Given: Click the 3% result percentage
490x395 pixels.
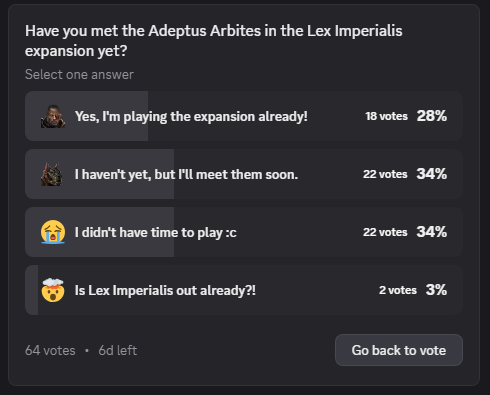Looking at the screenshot, I should [x=436, y=290].
